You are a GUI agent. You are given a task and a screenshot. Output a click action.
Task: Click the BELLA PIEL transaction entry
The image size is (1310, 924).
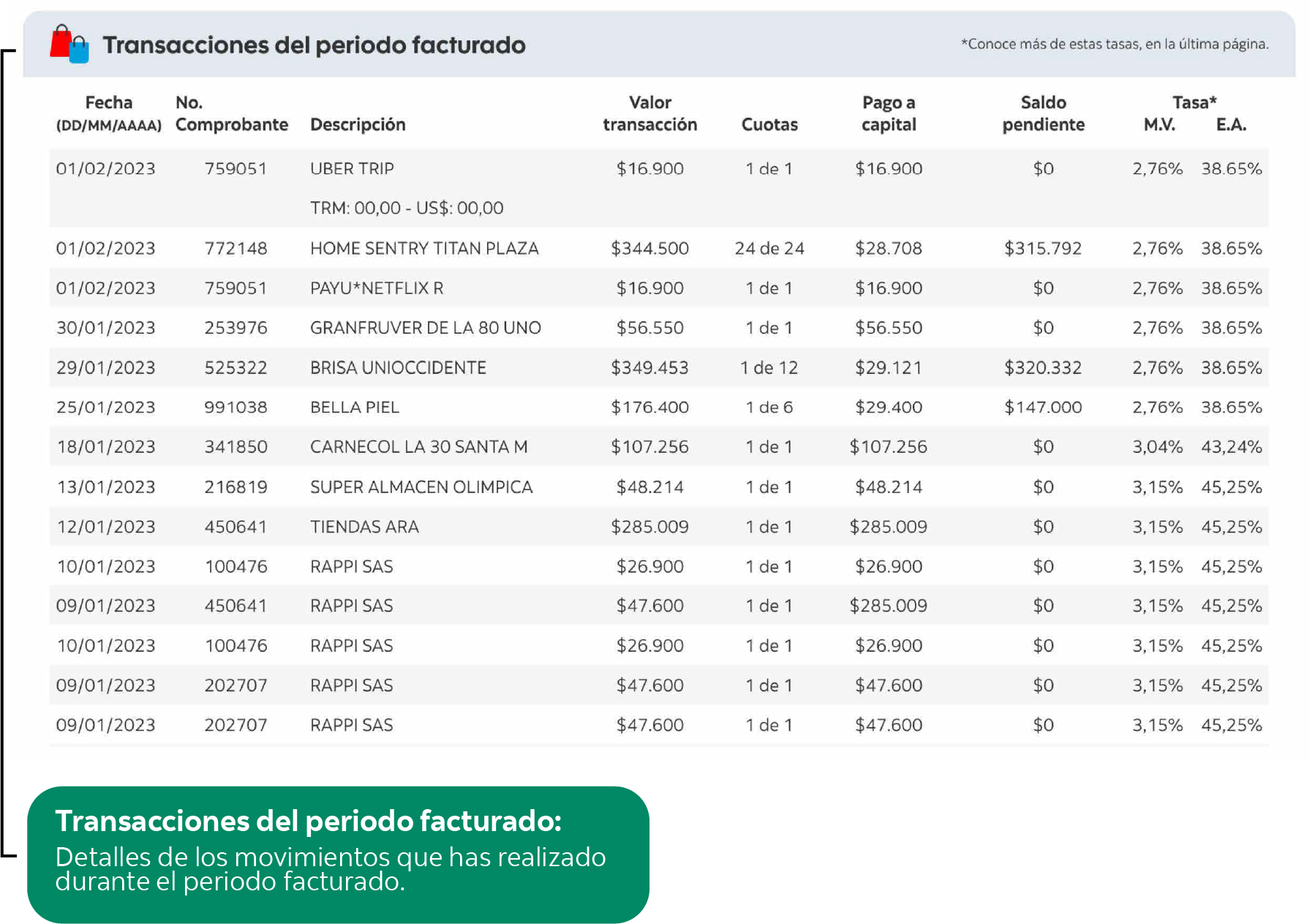354,407
